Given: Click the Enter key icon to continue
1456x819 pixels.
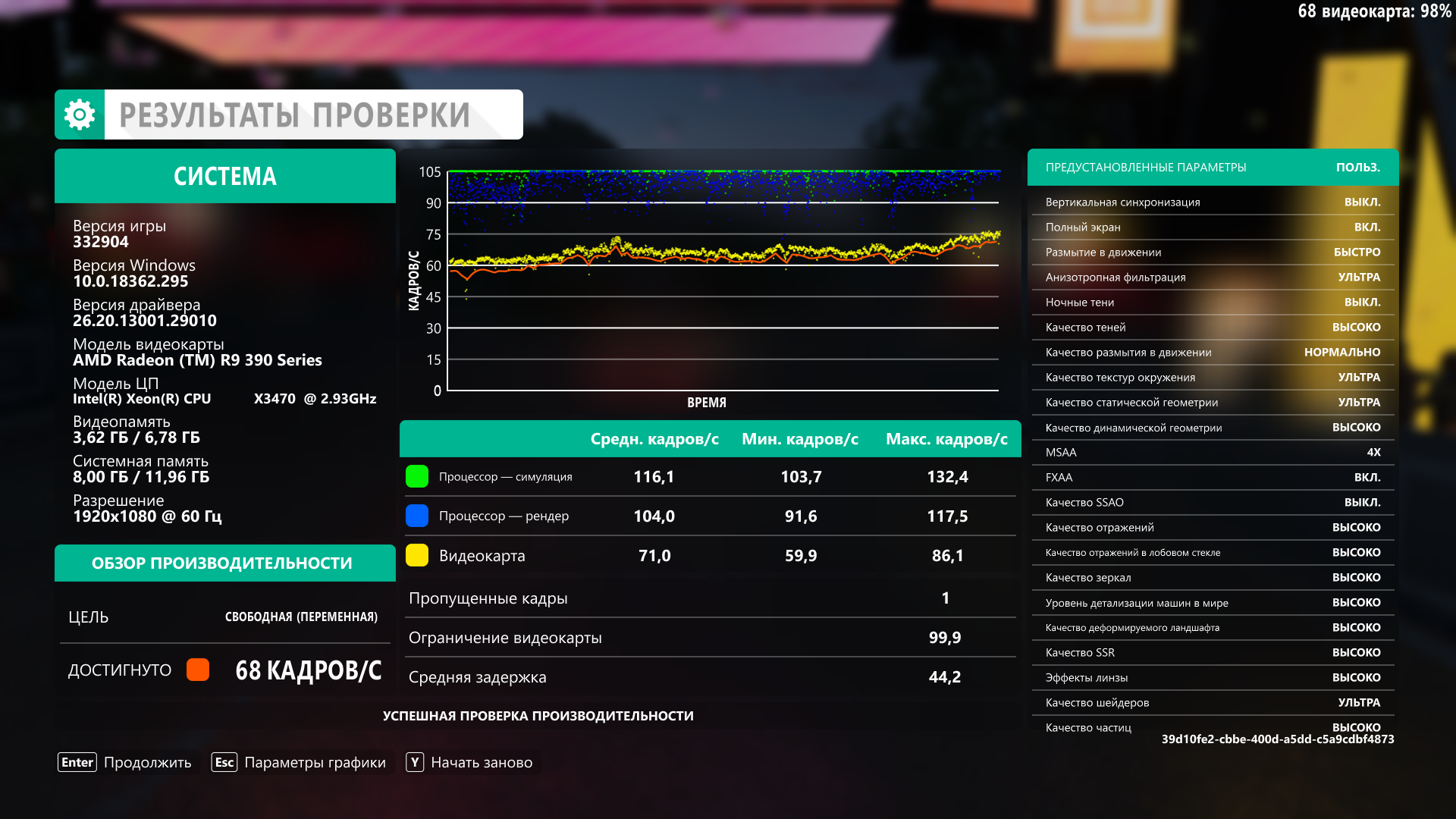Looking at the screenshot, I should pos(77,762).
